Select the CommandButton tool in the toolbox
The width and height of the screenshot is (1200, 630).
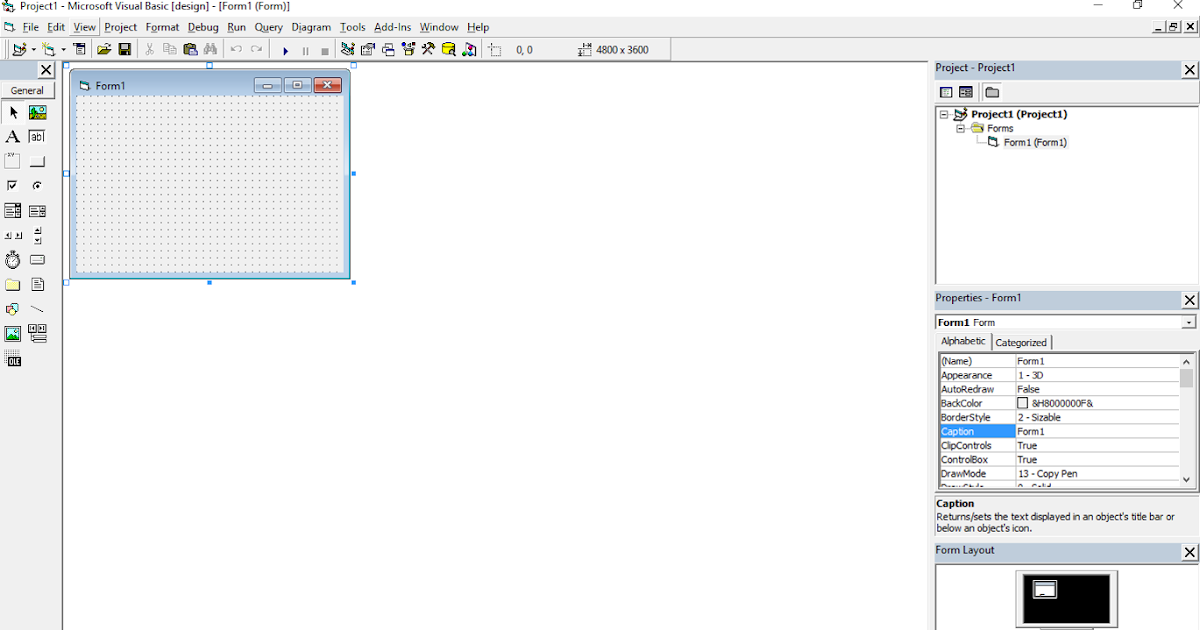[x=37, y=160]
